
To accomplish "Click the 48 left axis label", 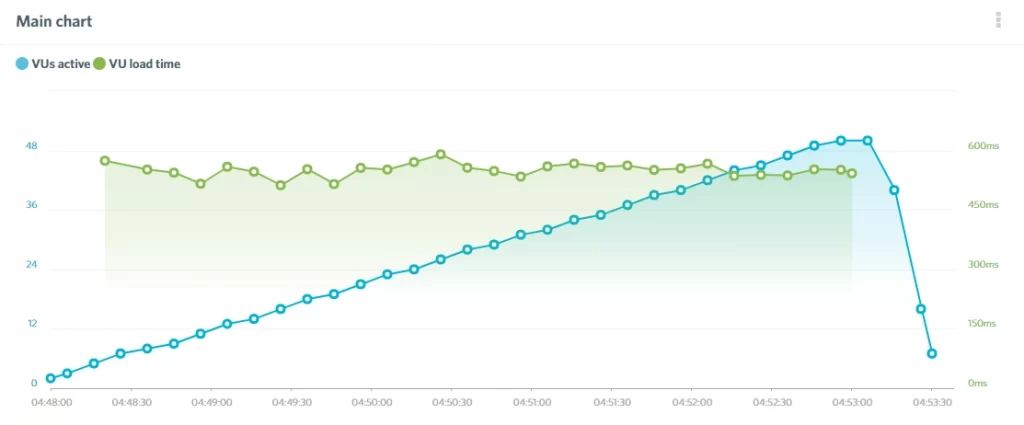I will pyautogui.click(x=31, y=146).
